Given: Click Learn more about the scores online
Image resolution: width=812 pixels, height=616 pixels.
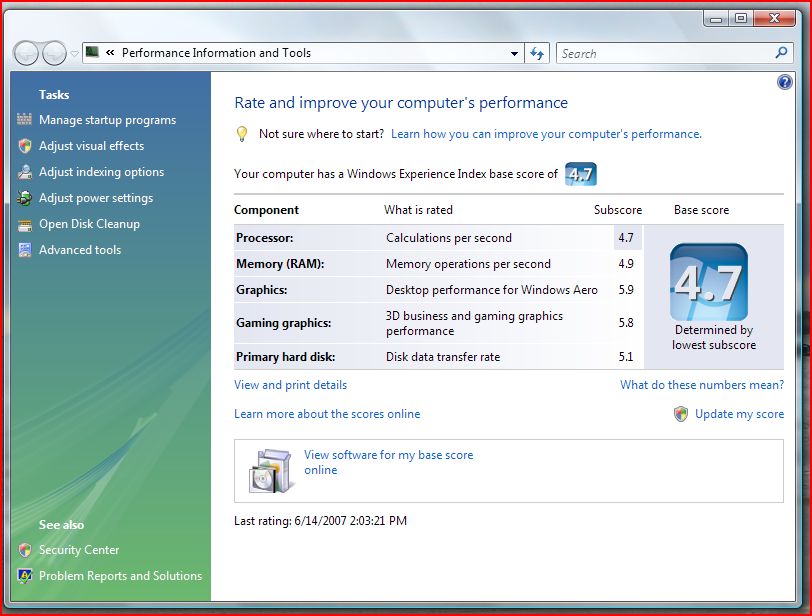Looking at the screenshot, I should (x=327, y=414).
